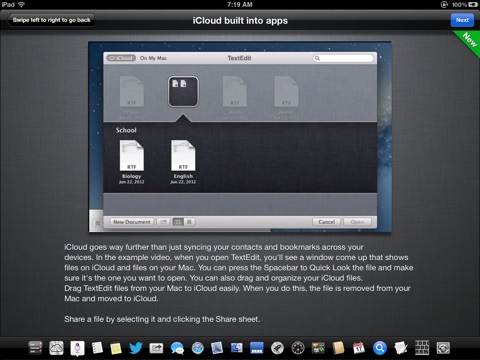The width and height of the screenshot is (480, 360).
Task: Open the blue Spotlight magnifier icon
Action: point(380,348)
